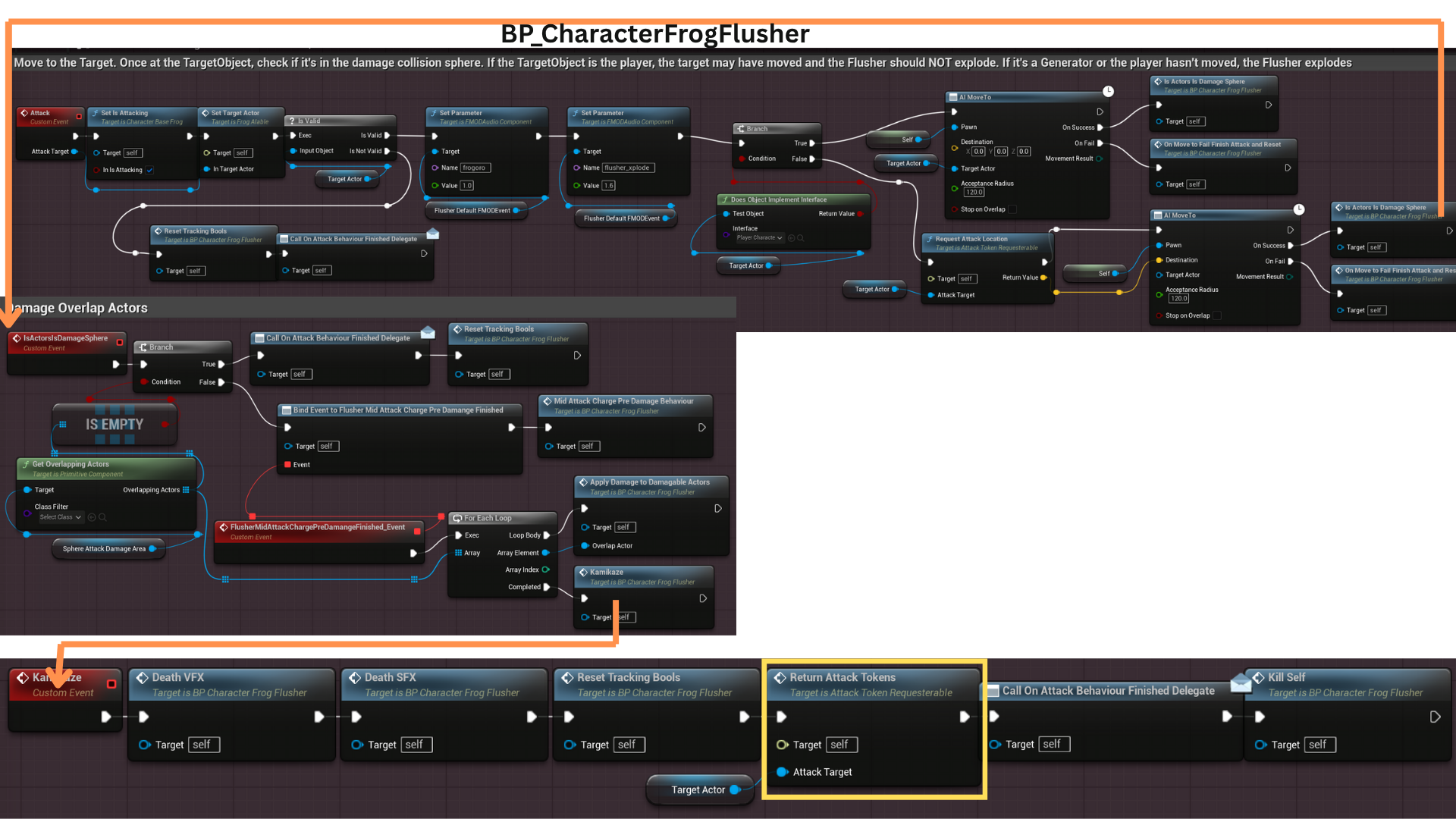
Task: Click Target Actor variable below Reset Tracking Bools bottom row
Action: point(699,790)
